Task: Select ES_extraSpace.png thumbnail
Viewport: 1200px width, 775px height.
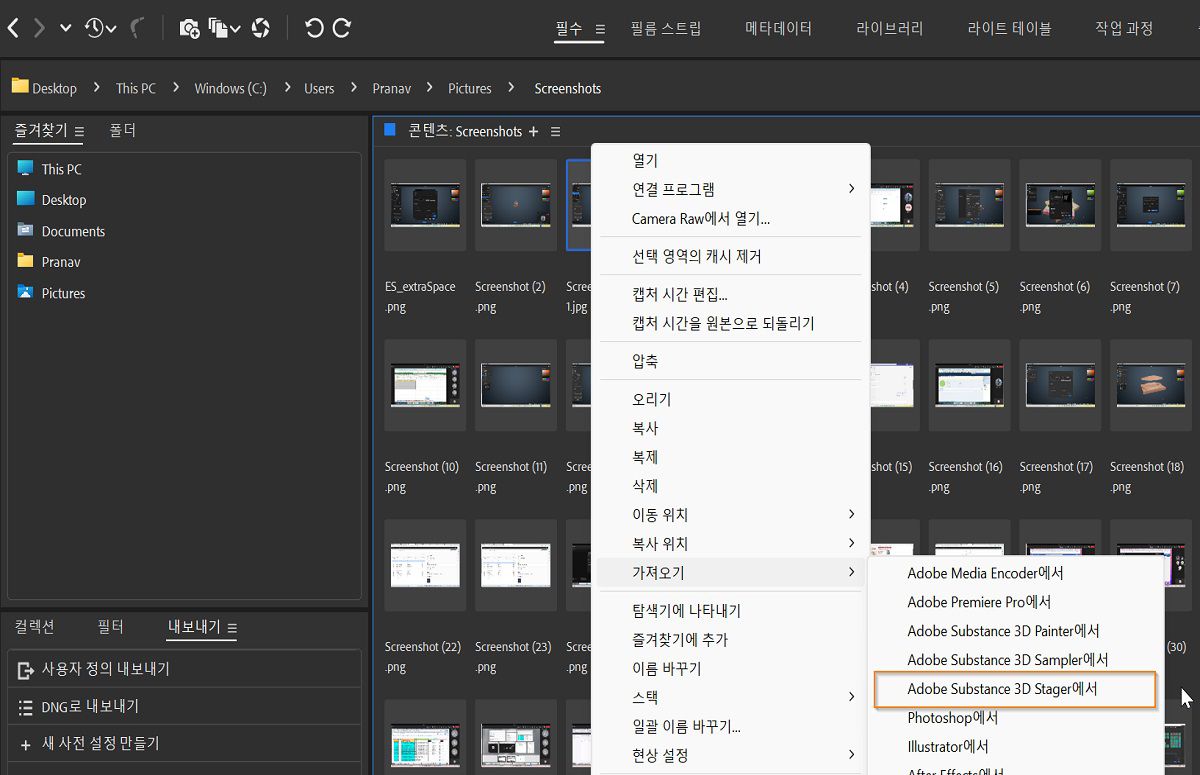Action: point(425,205)
